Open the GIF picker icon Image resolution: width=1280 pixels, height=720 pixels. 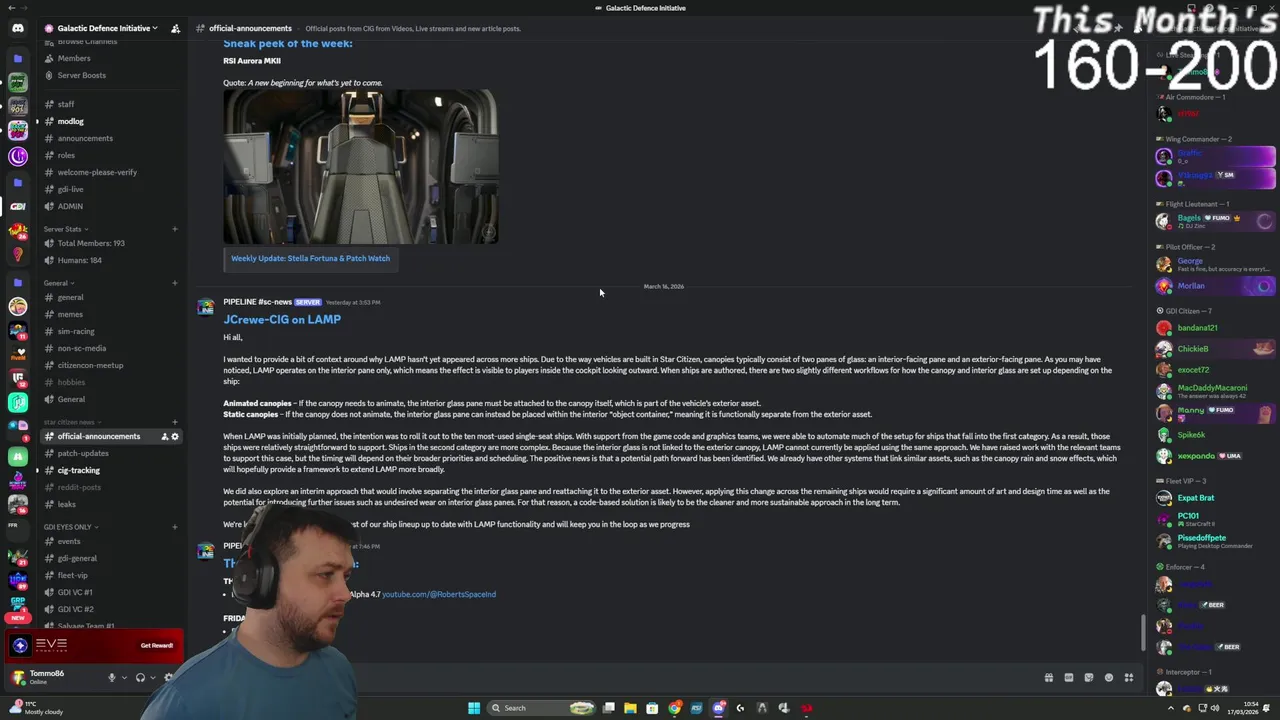click(1068, 678)
